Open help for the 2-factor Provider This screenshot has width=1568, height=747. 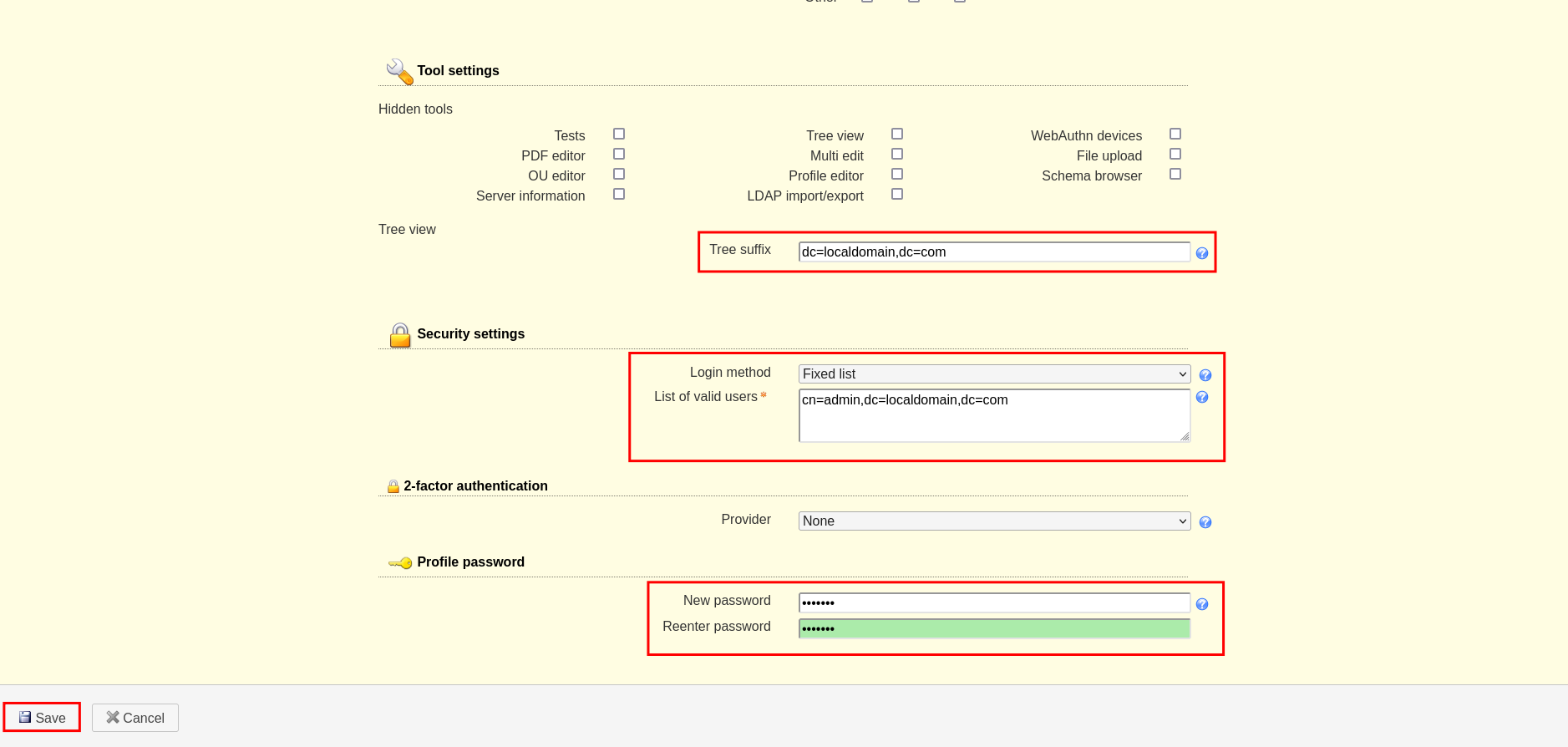(x=1205, y=522)
